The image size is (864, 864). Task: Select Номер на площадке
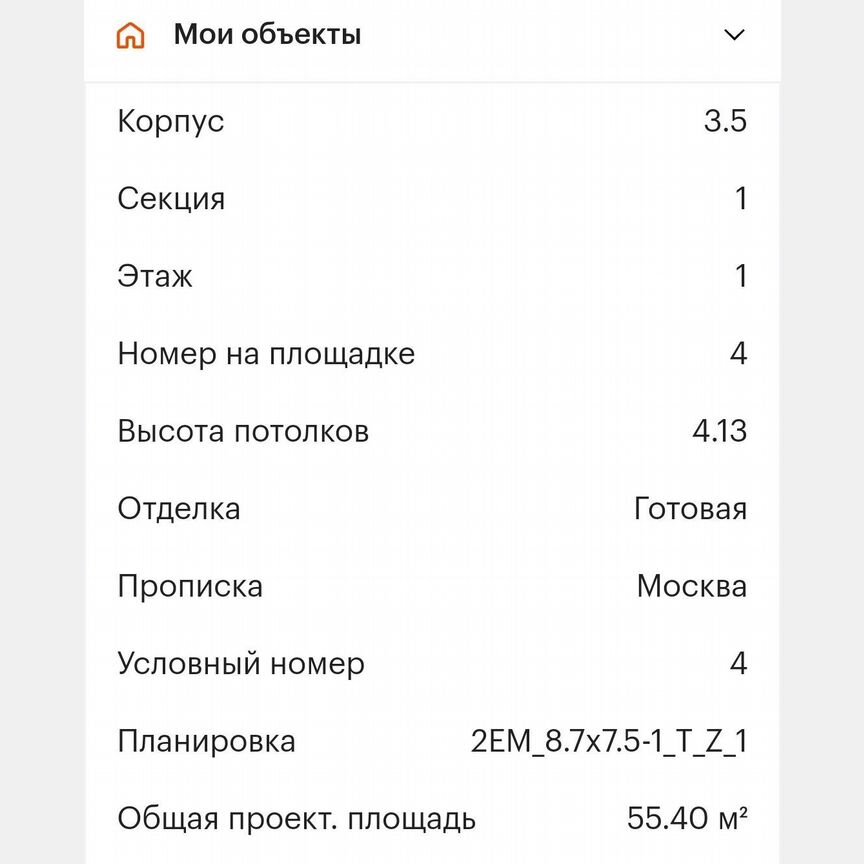(x=268, y=354)
